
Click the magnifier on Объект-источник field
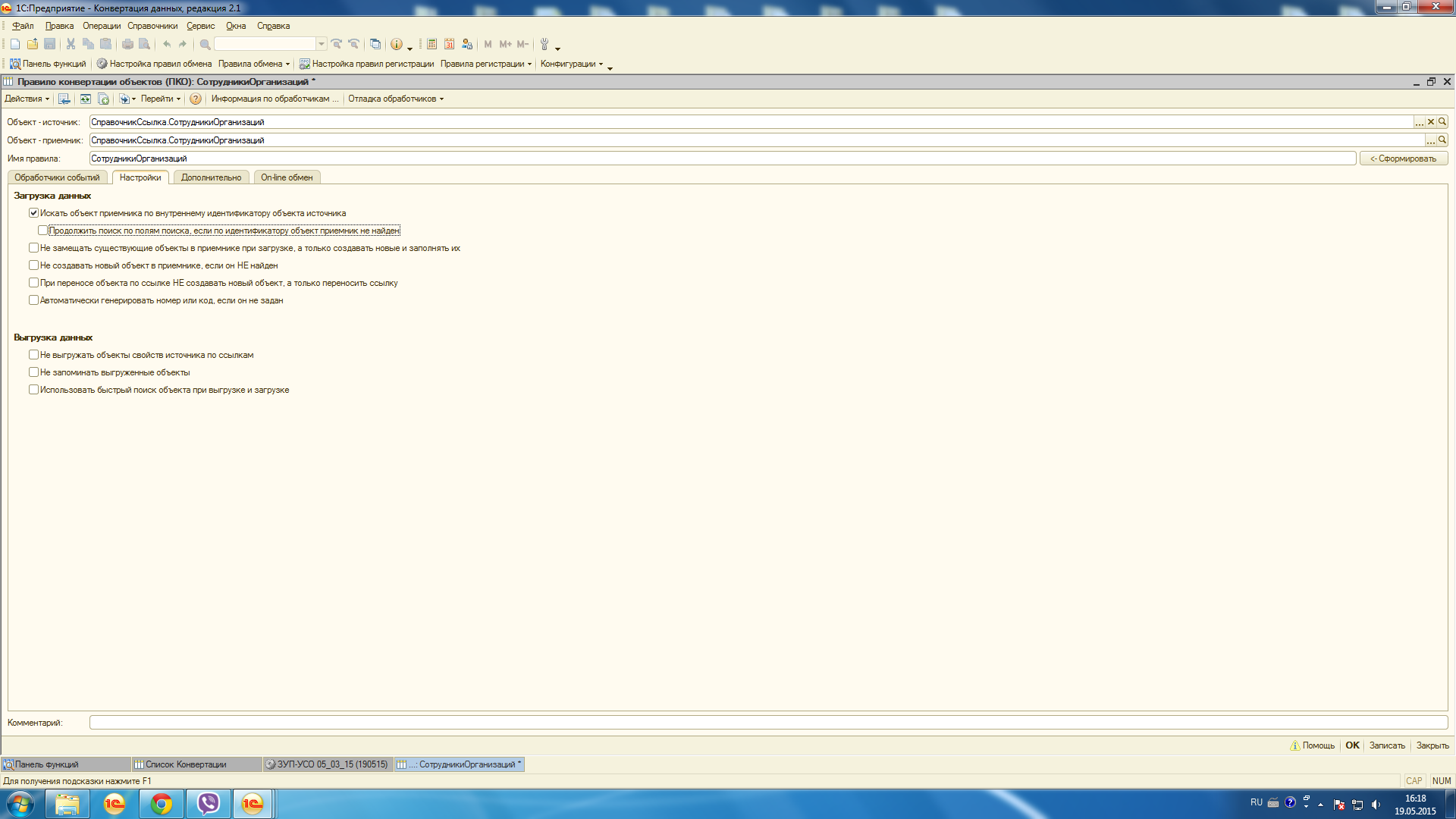click(1442, 121)
